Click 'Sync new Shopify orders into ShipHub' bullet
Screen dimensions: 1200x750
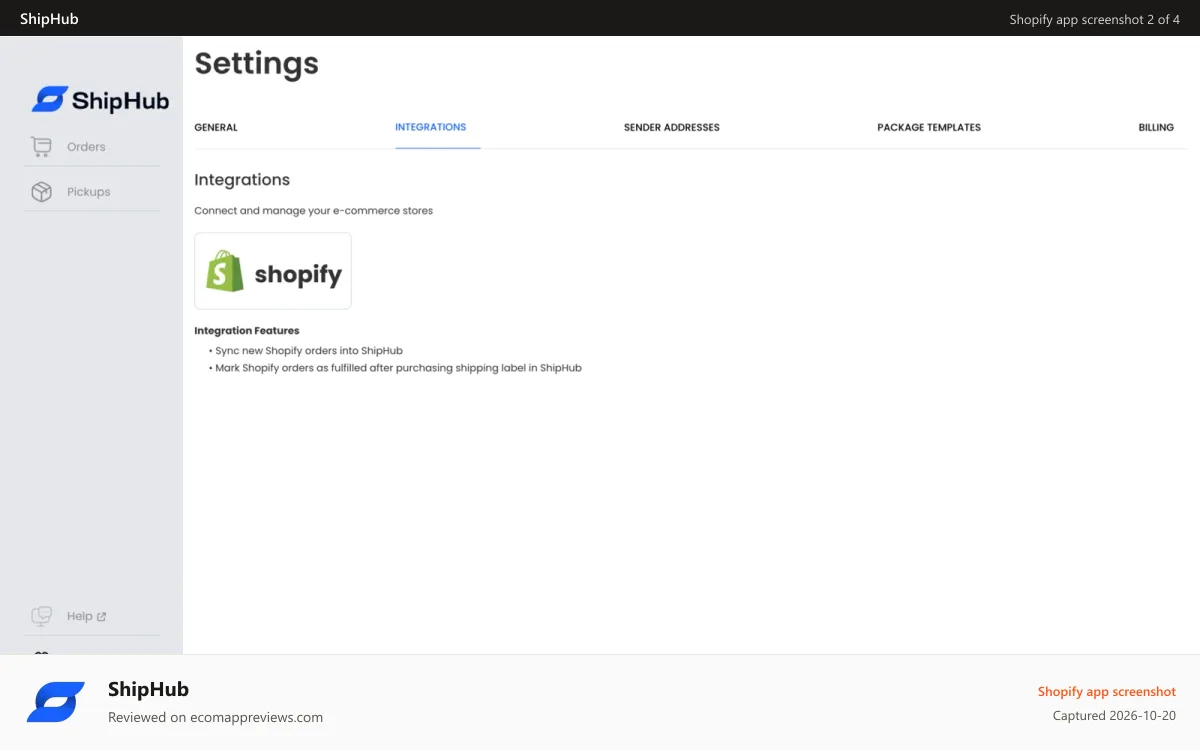tap(306, 351)
